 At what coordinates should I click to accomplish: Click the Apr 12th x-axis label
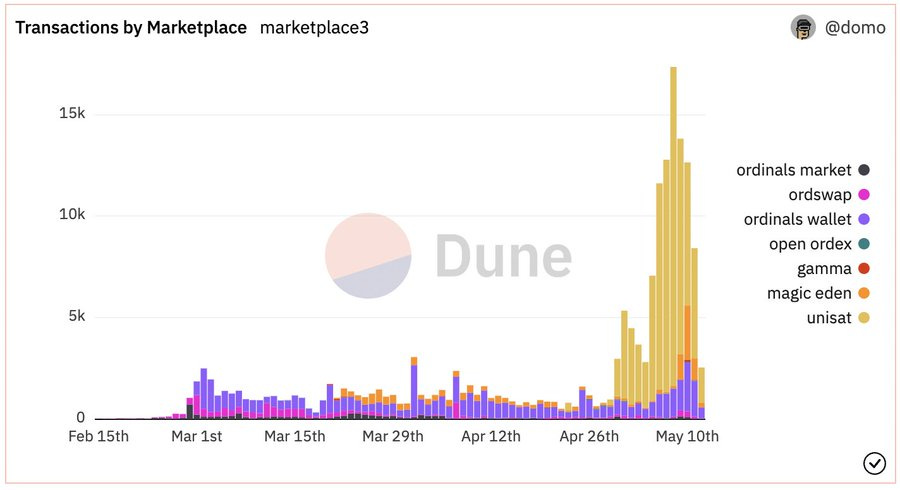[491, 436]
